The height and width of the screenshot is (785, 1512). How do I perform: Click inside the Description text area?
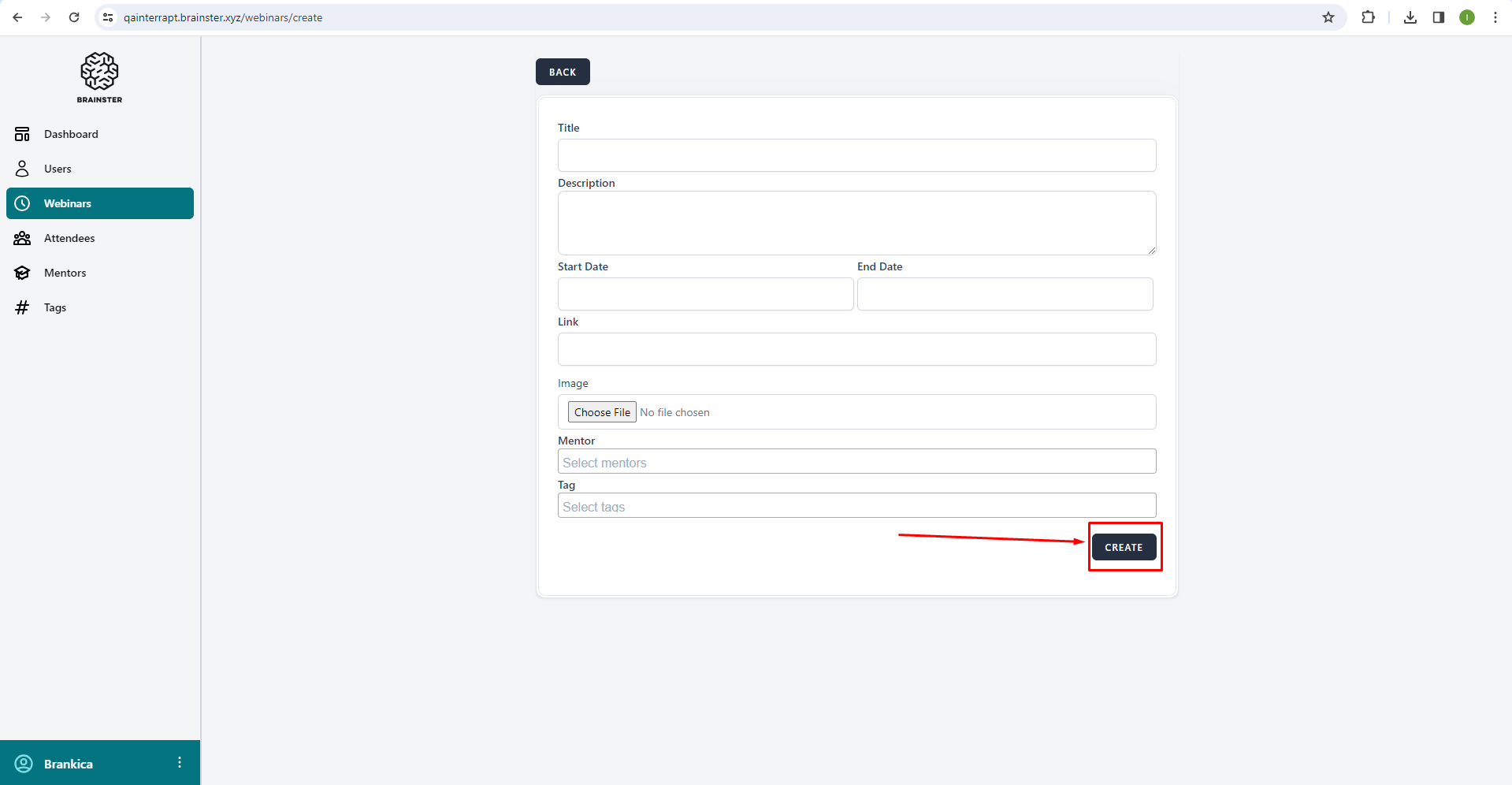[x=856, y=223]
